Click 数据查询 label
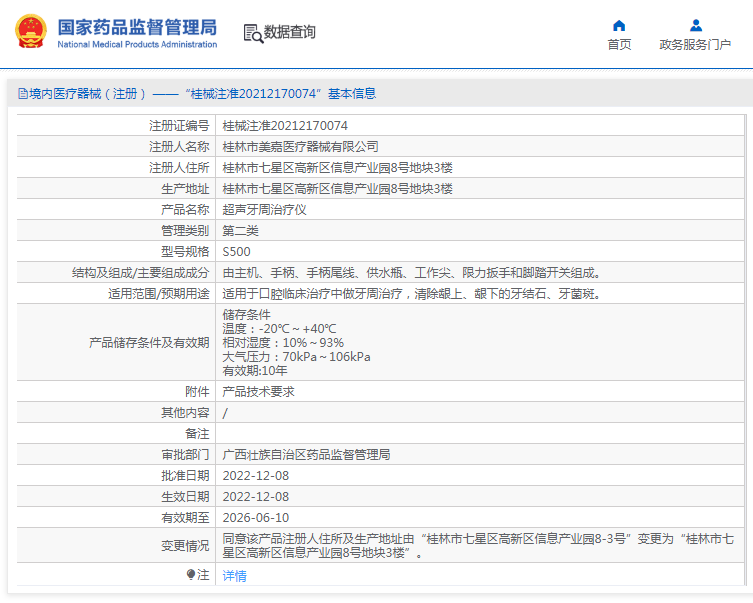753x603 pixels. tap(290, 32)
